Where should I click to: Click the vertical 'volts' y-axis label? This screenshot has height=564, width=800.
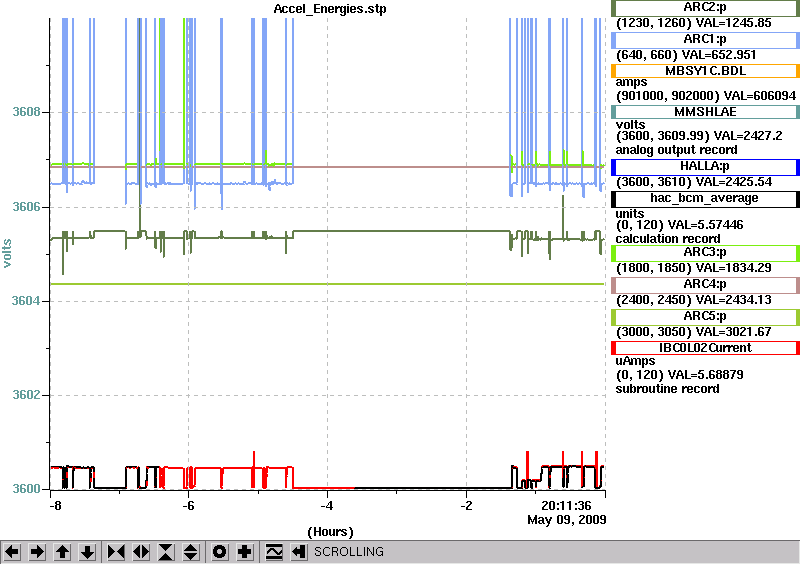pyautogui.click(x=7, y=254)
